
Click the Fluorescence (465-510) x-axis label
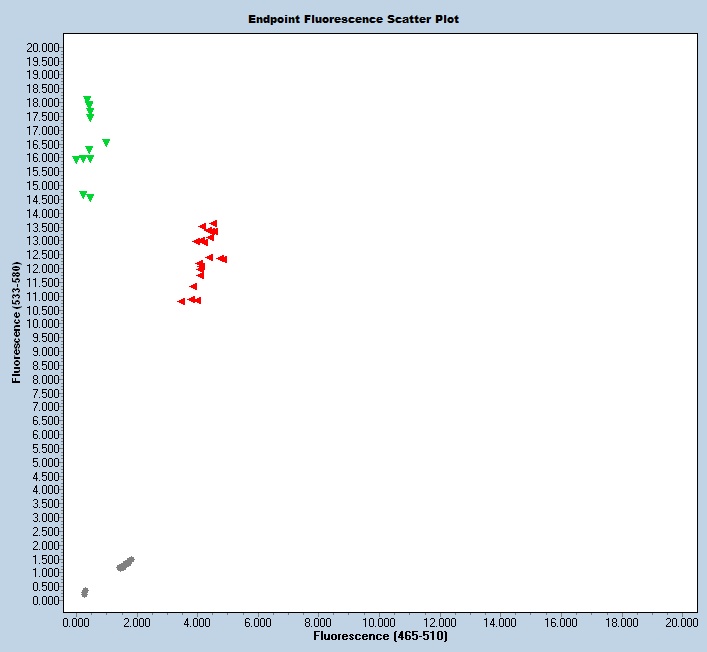380,636
